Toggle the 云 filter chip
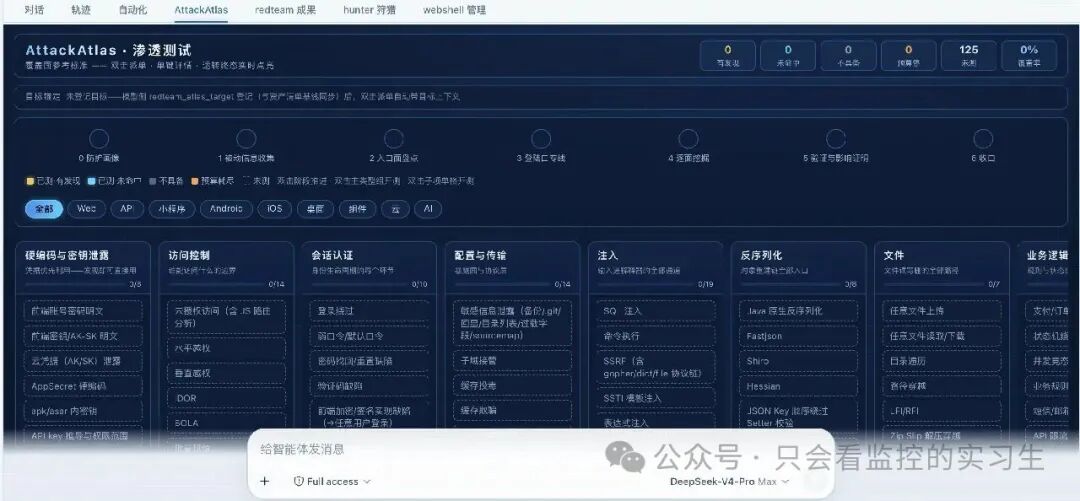 (x=395, y=209)
